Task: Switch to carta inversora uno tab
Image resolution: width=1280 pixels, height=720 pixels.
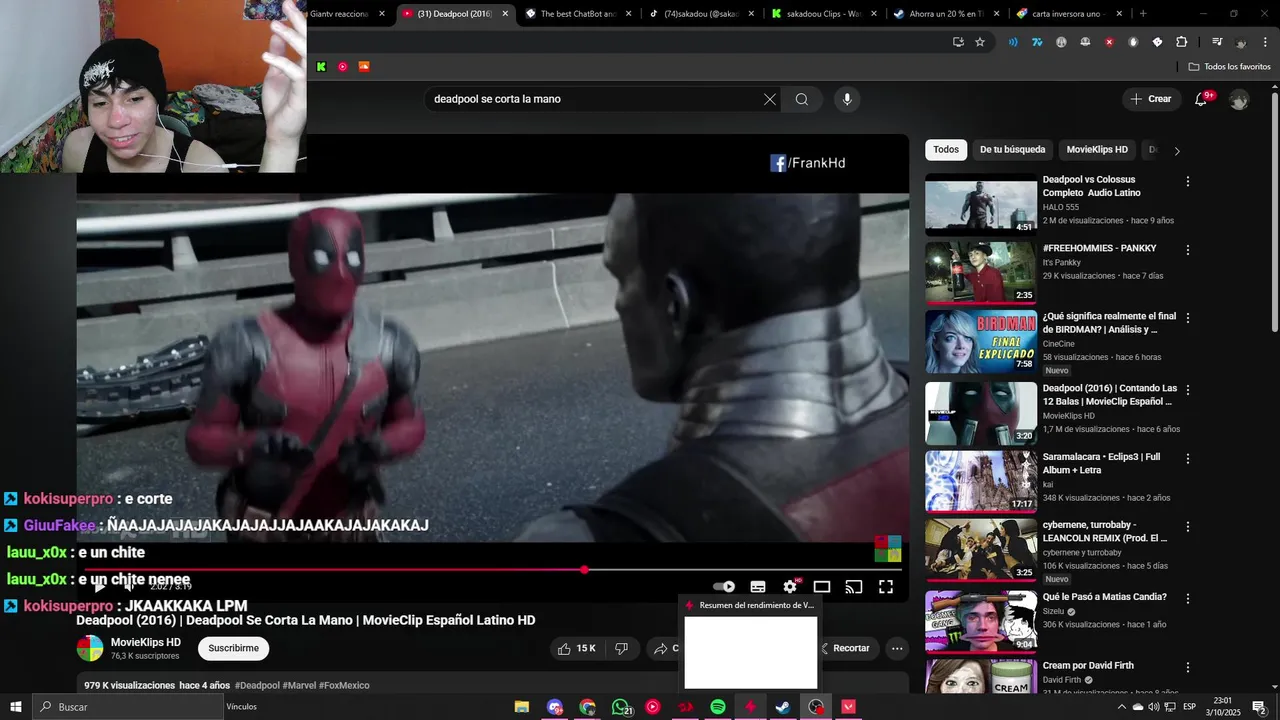Action: (1070, 14)
